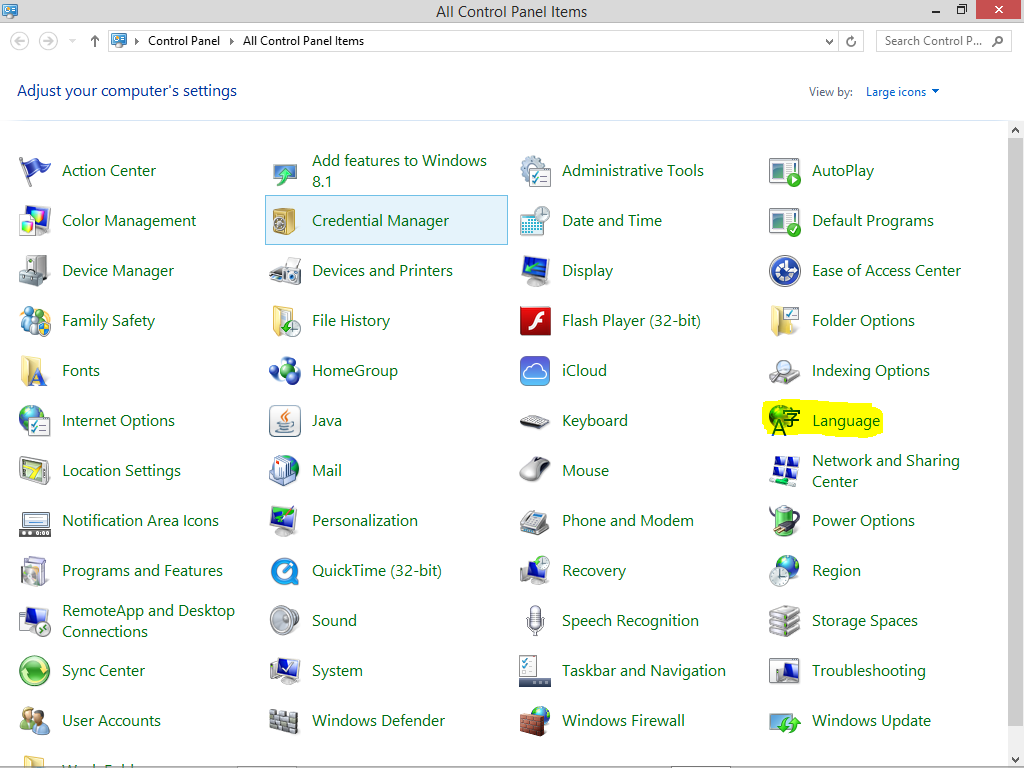
Task: Select the All Control Panel Items breadcrumb
Action: pyautogui.click(x=304, y=41)
